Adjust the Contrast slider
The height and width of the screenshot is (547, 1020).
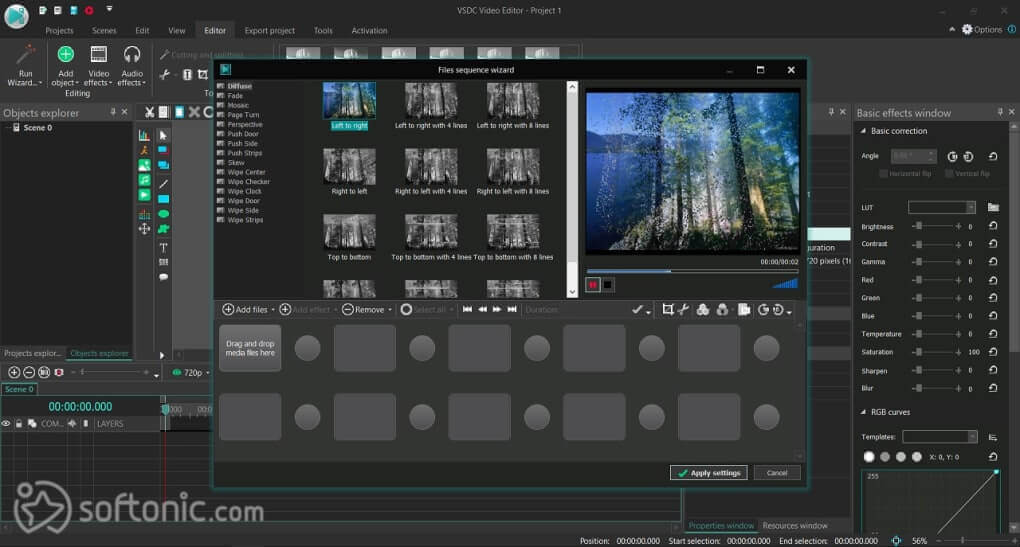click(x=937, y=244)
